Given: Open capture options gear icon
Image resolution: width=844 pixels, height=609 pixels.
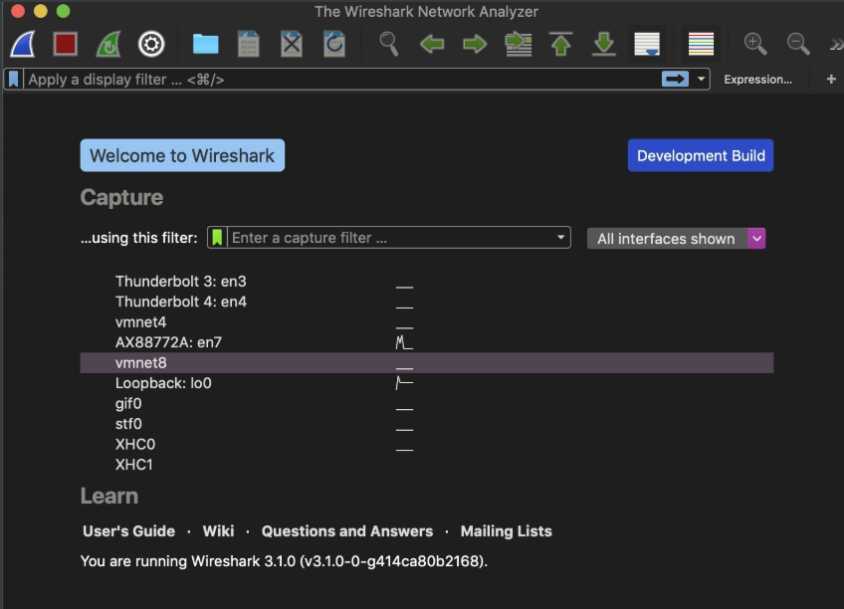Looking at the screenshot, I should pos(151,44).
